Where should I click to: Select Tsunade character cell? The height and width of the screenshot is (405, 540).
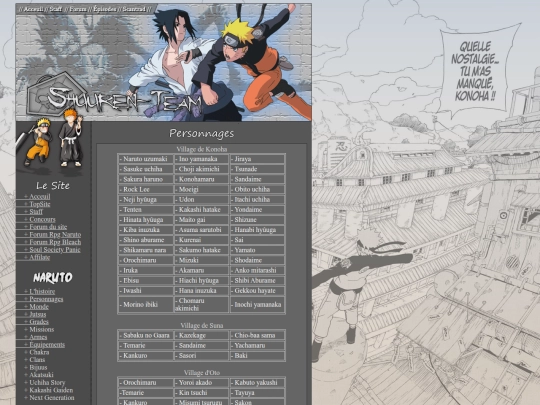[x=258, y=169]
